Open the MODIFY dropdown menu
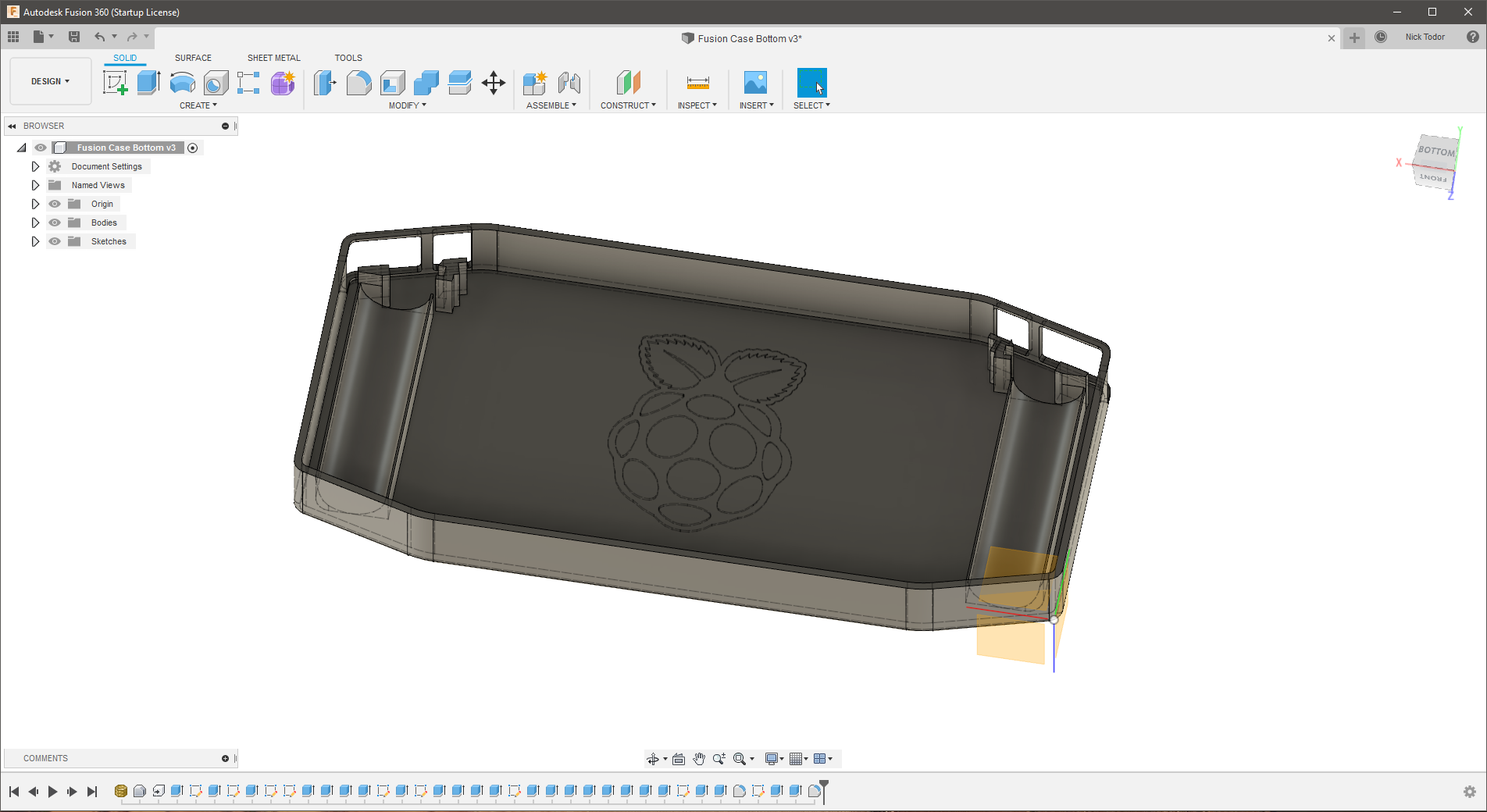 click(x=408, y=105)
